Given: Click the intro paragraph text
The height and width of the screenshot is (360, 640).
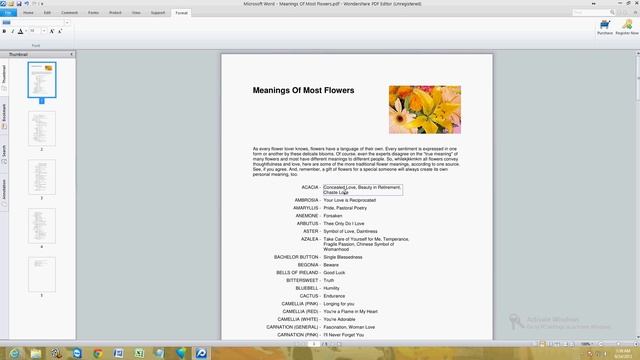Looking at the screenshot, I should point(356,162).
